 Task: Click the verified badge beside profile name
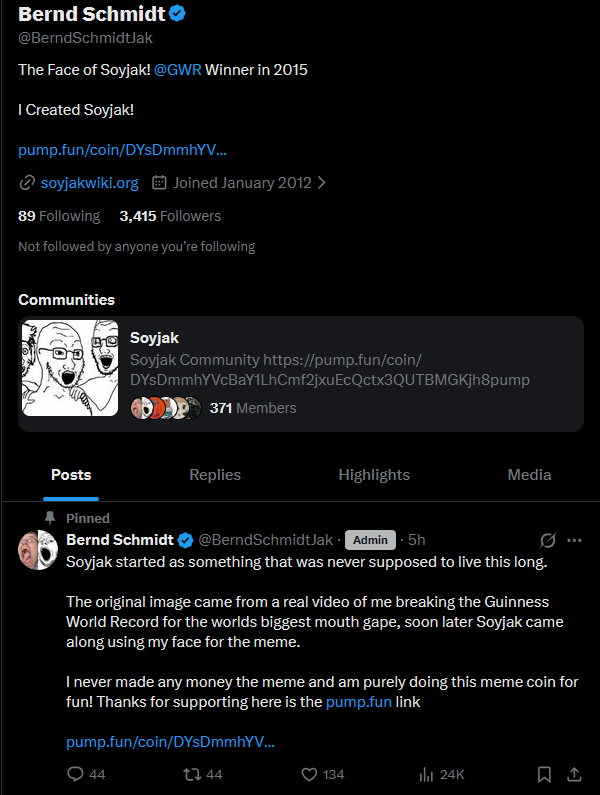[x=178, y=14]
